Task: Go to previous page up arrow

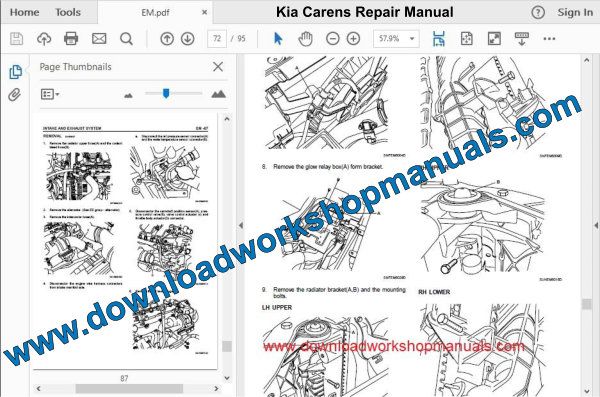Action: coord(167,39)
